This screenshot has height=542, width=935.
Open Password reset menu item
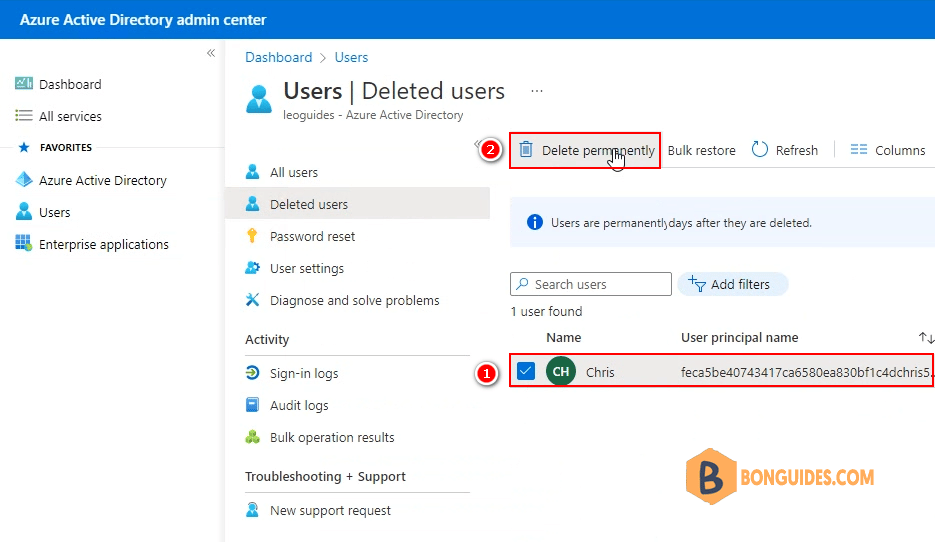point(312,237)
